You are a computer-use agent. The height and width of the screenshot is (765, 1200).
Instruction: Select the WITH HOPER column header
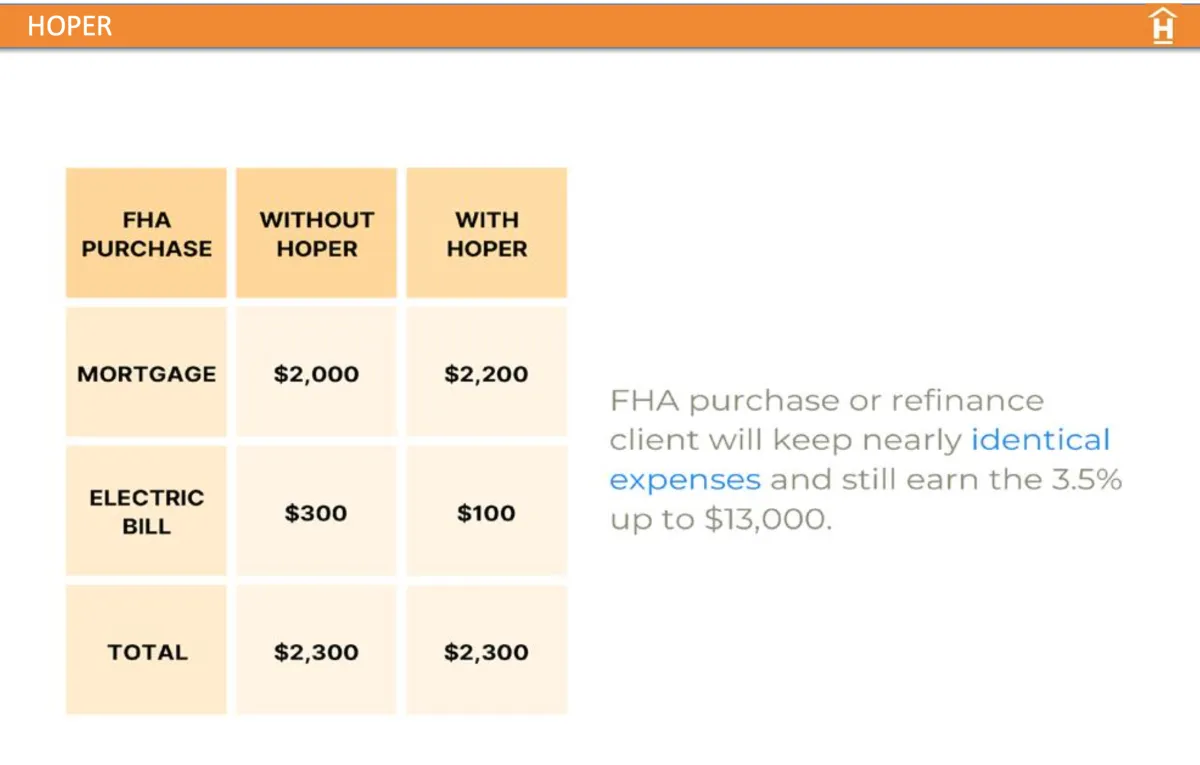pos(486,234)
